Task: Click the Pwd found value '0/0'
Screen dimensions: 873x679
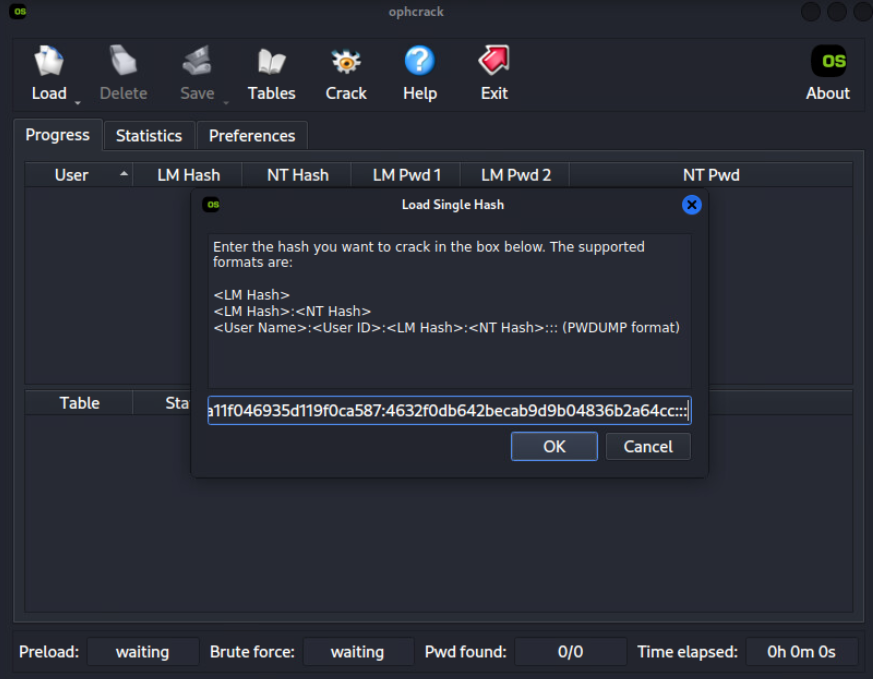Action: pos(570,652)
